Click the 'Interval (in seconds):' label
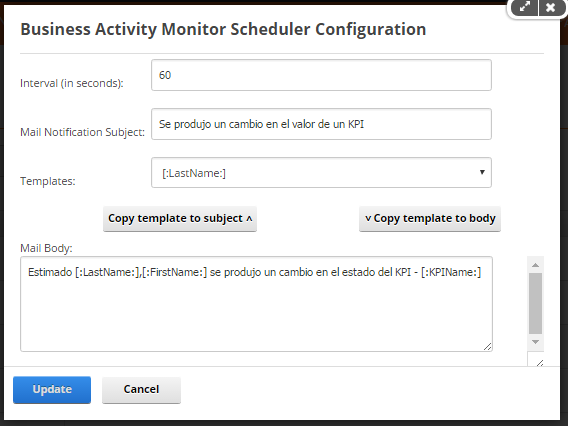 72,83
